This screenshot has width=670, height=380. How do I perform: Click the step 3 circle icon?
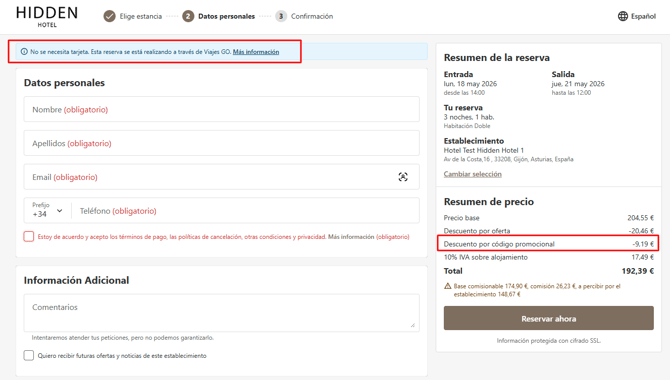(x=281, y=16)
